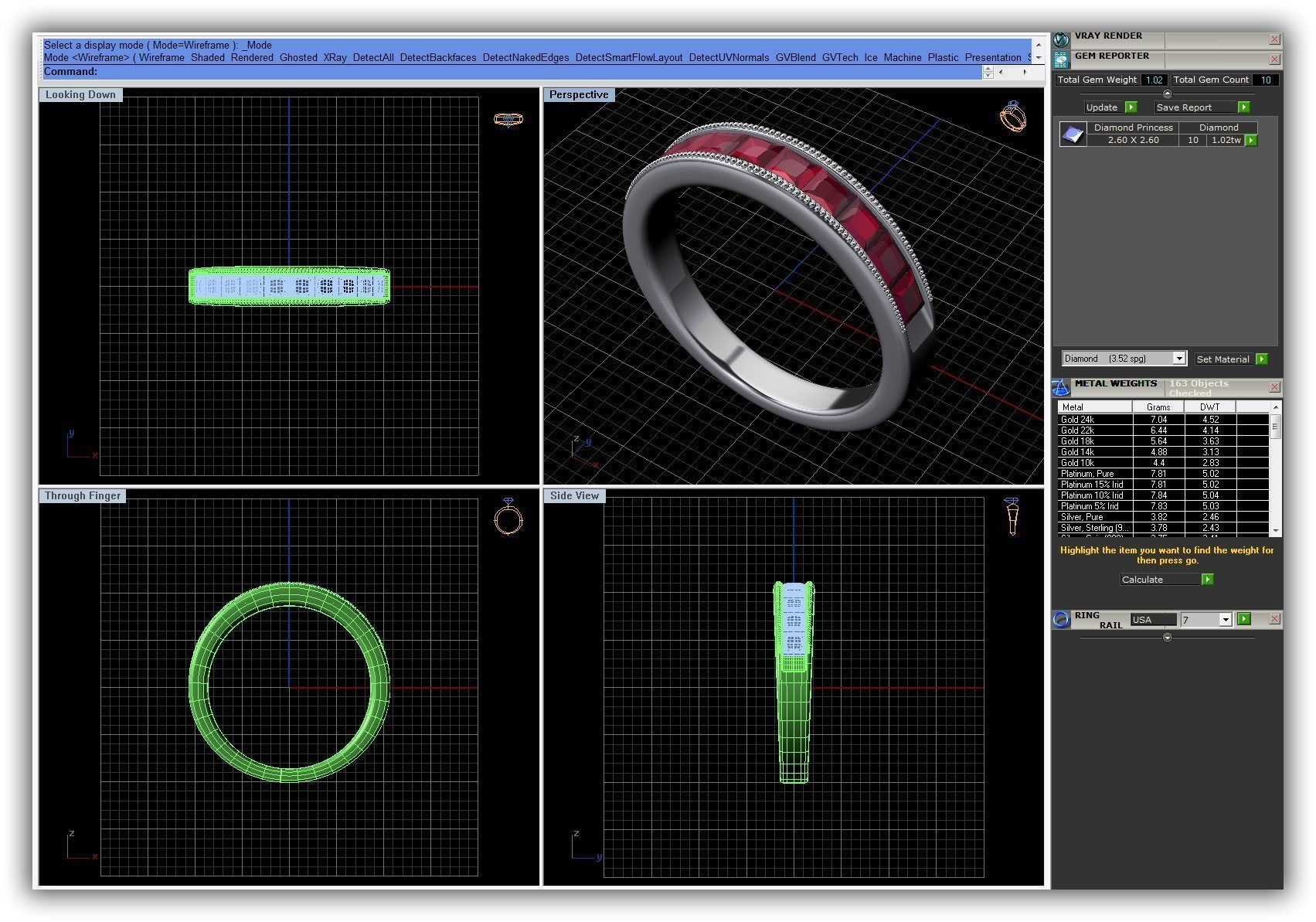Click the VRay Render panel icon

point(1061,39)
